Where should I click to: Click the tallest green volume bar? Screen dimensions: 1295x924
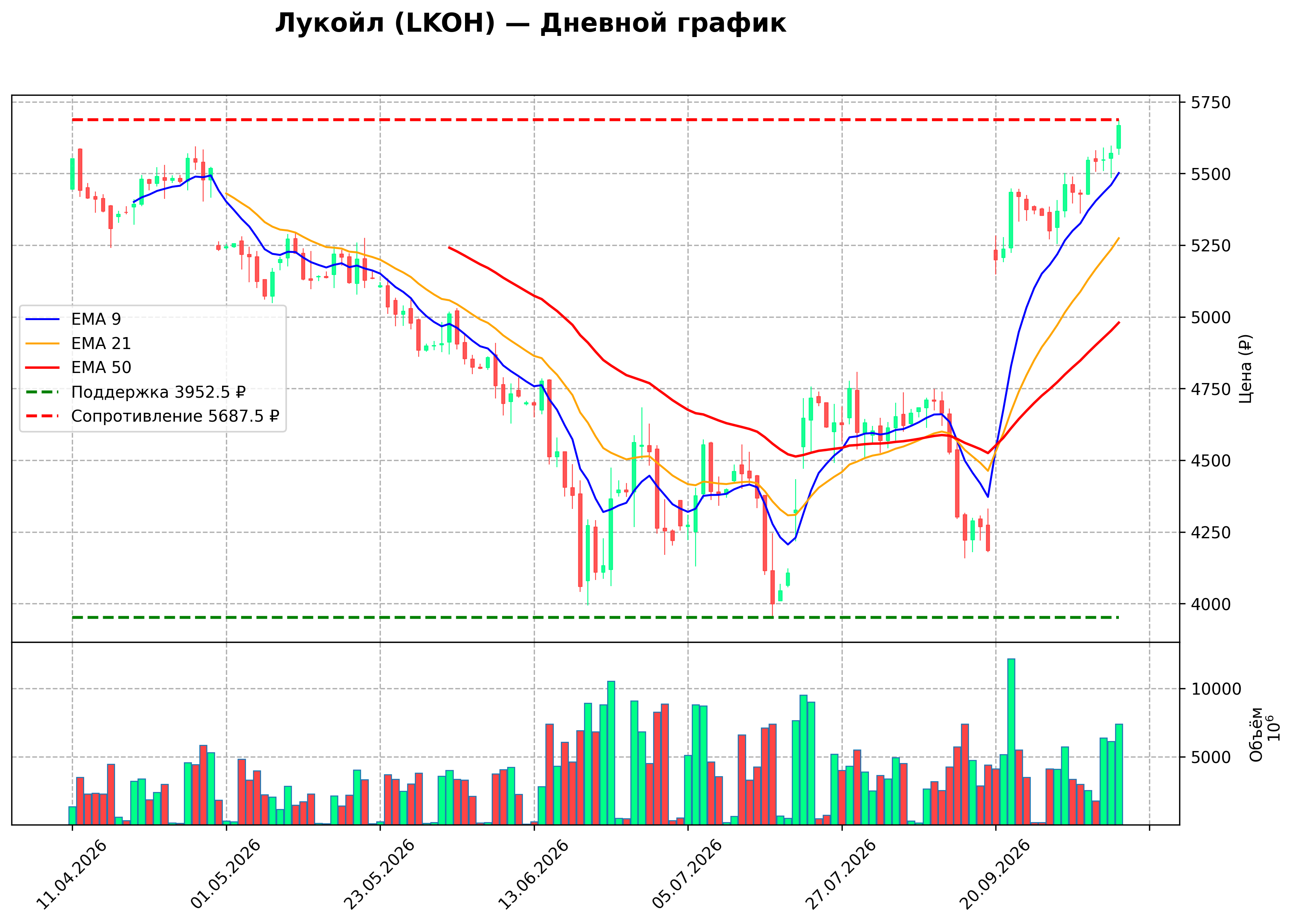point(1011,742)
